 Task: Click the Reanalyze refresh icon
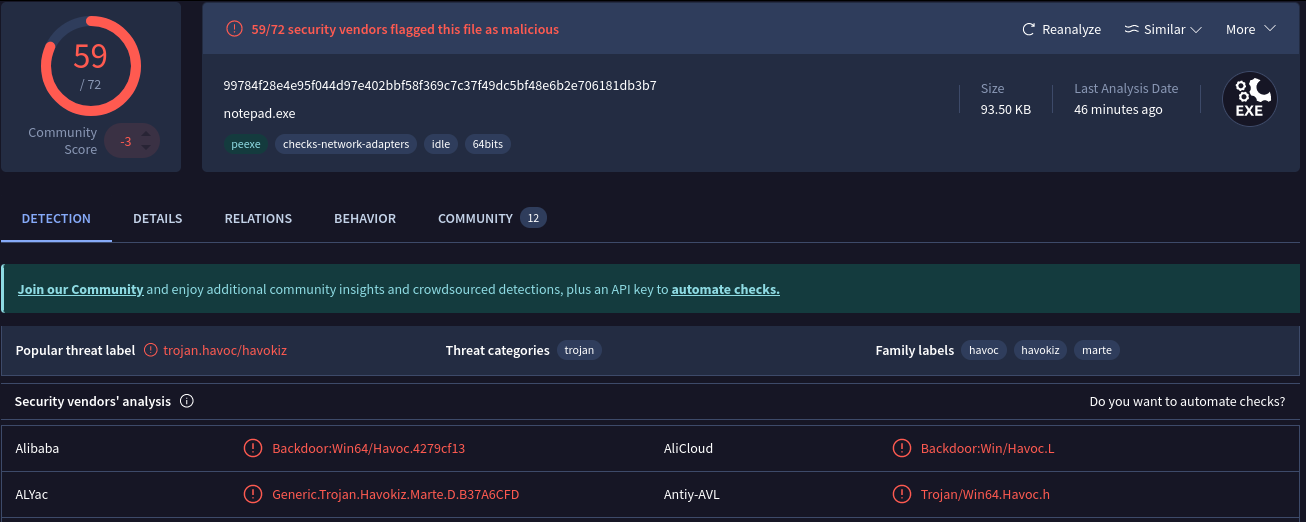coord(1028,30)
